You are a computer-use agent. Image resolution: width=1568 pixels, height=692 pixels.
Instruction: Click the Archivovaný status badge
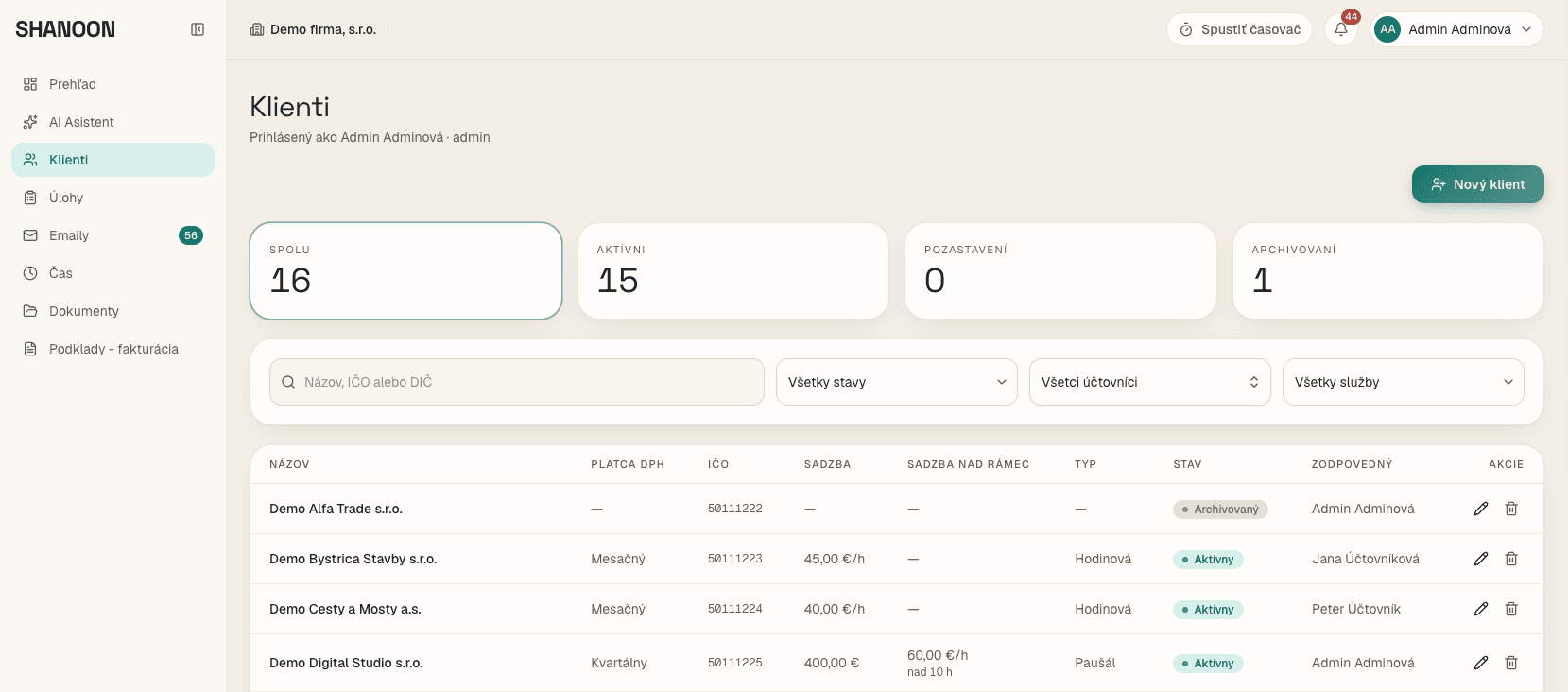click(x=1220, y=510)
